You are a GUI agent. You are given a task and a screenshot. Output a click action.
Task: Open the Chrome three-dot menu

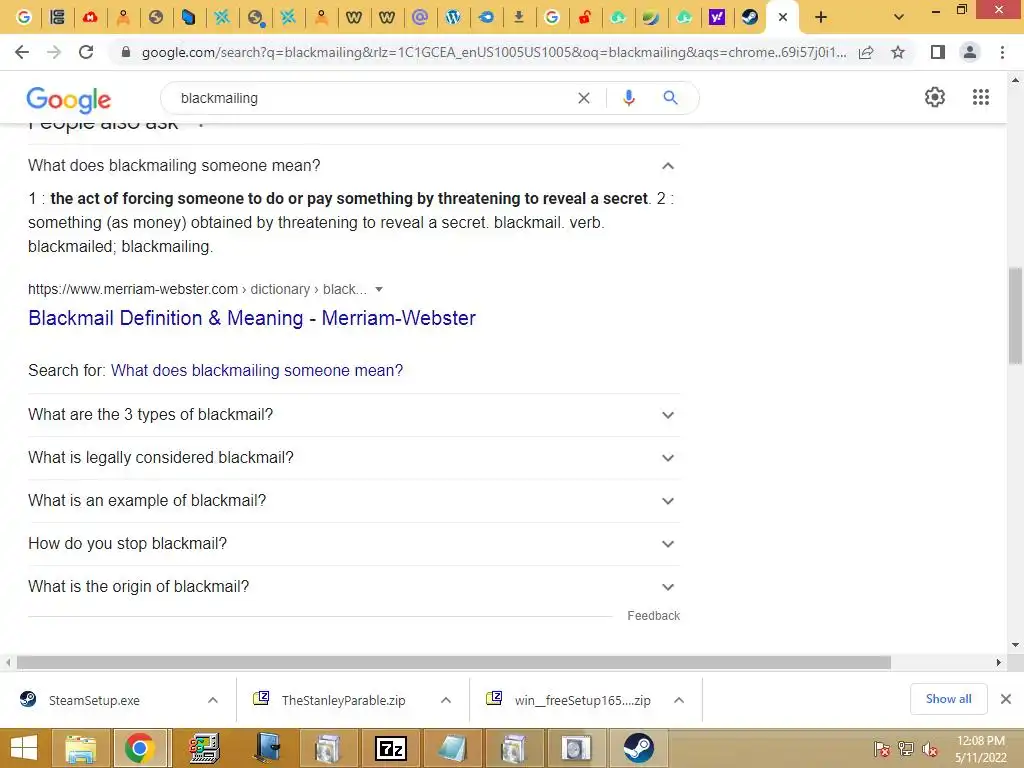click(1002, 52)
